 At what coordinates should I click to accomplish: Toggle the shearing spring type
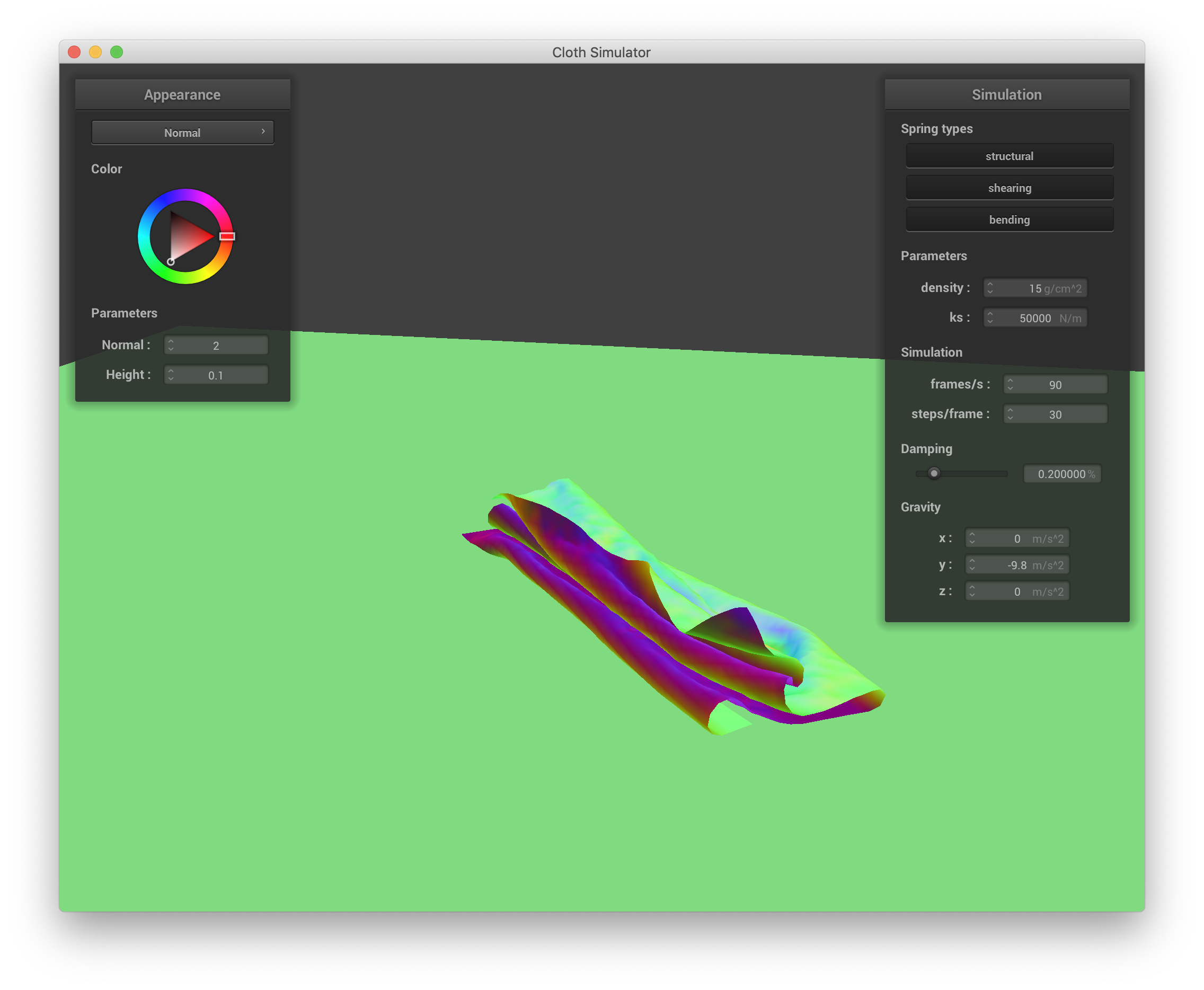1009,188
